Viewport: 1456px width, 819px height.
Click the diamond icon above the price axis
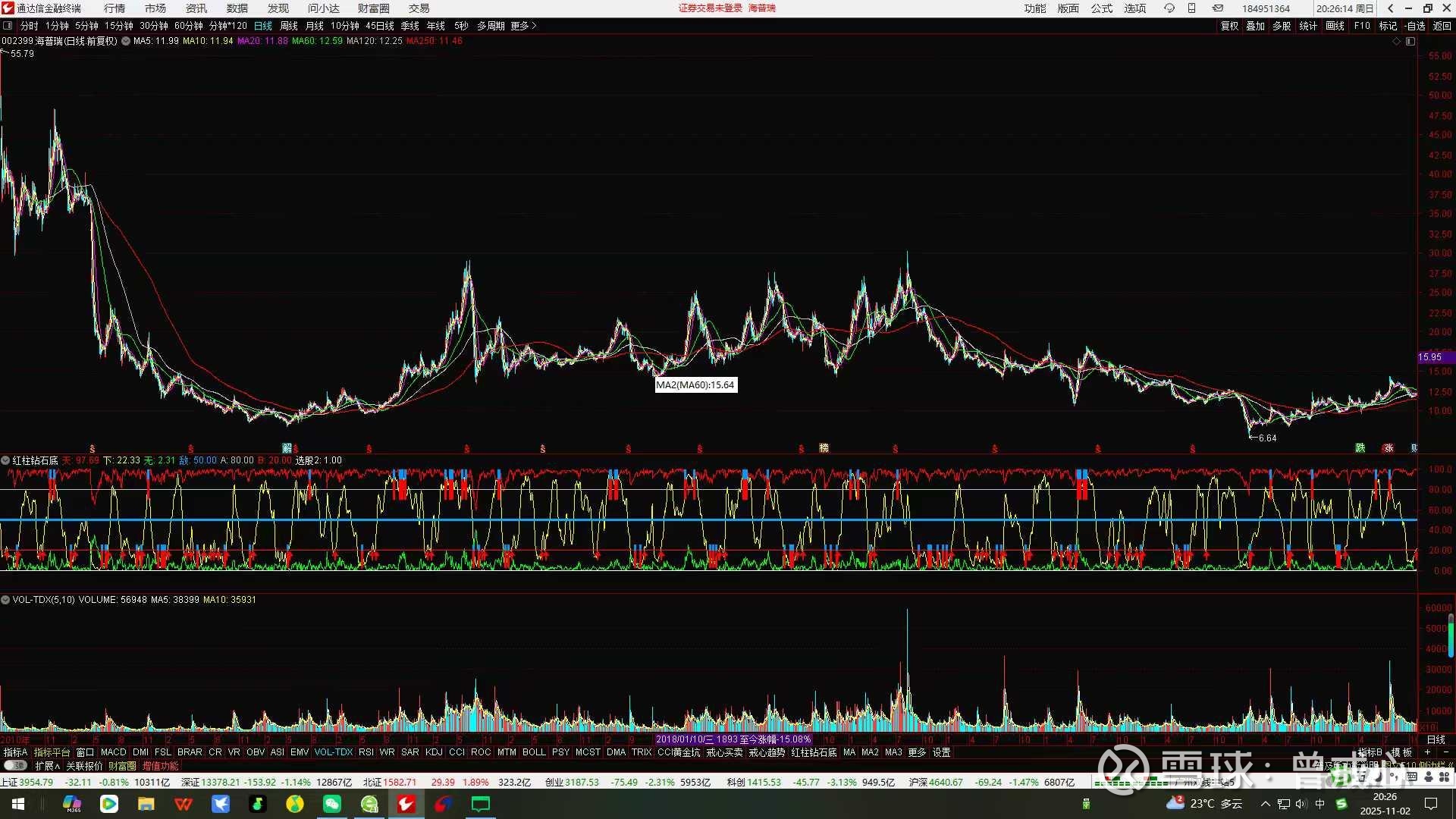pyautogui.click(x=1396, y=41)
